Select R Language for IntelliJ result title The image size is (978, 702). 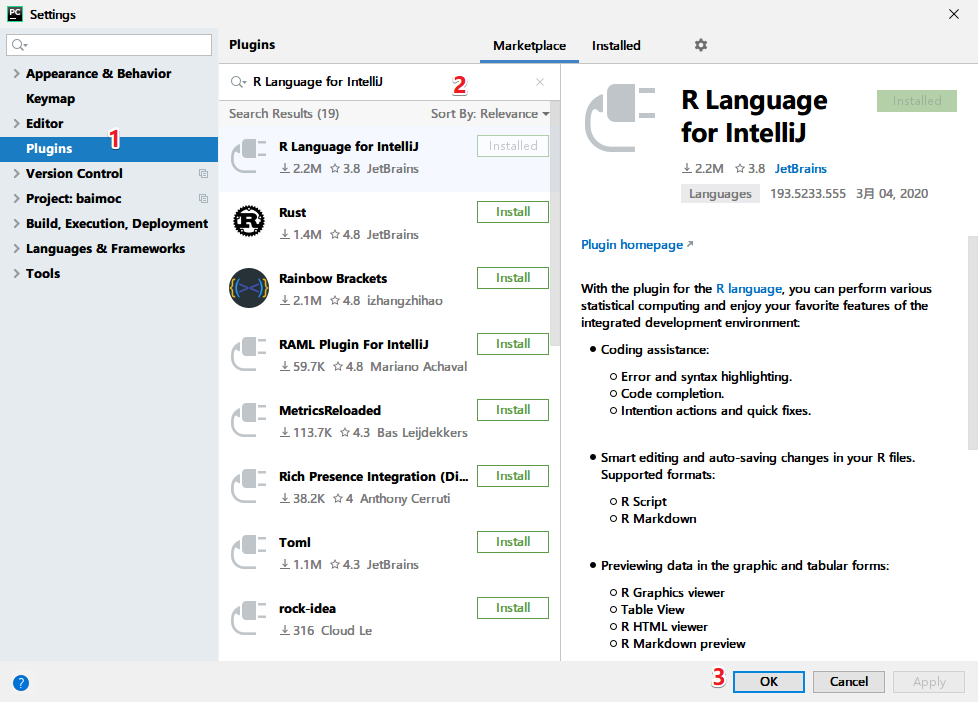pyautogui.click(x=349, y=147)
